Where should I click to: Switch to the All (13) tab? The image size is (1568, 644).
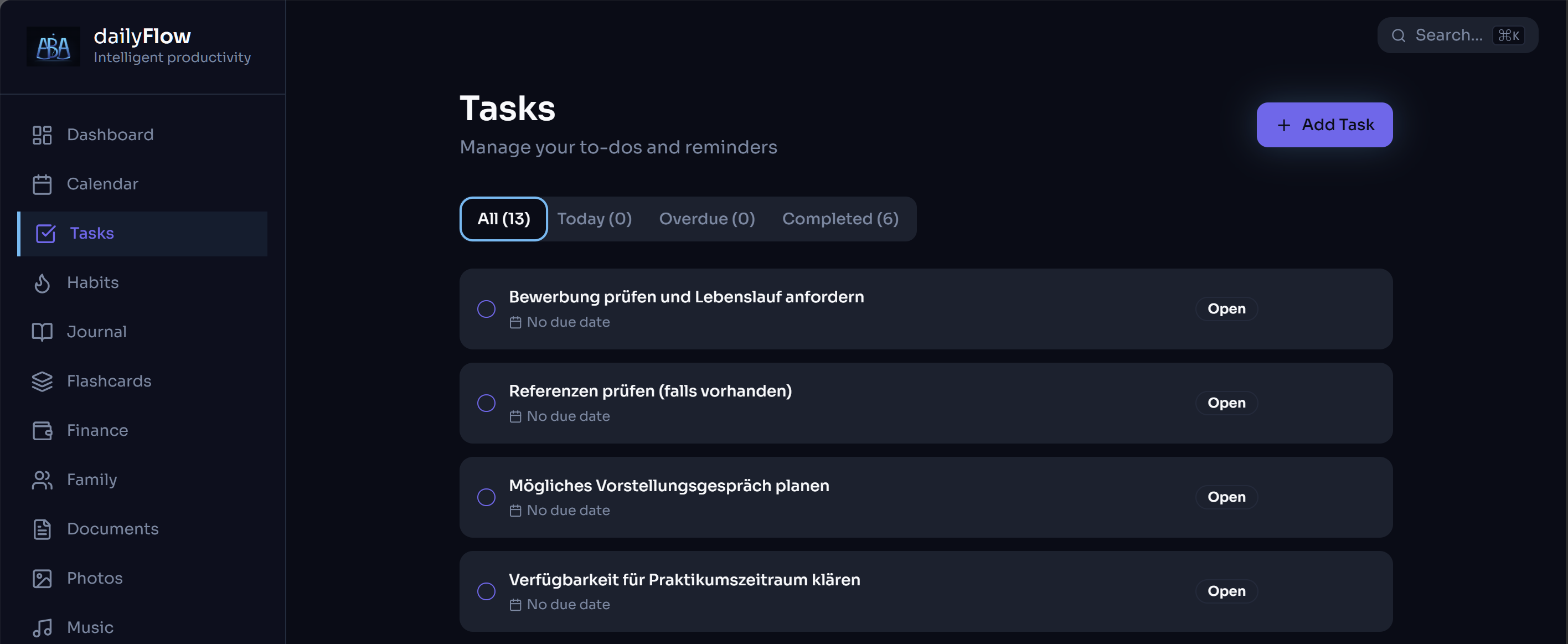(x=504, y=219)
